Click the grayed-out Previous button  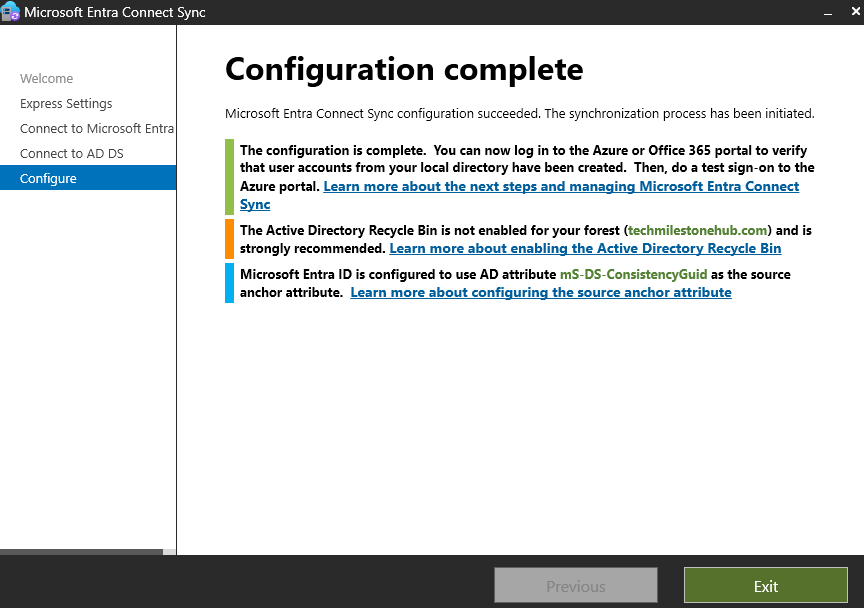[576, 585]
